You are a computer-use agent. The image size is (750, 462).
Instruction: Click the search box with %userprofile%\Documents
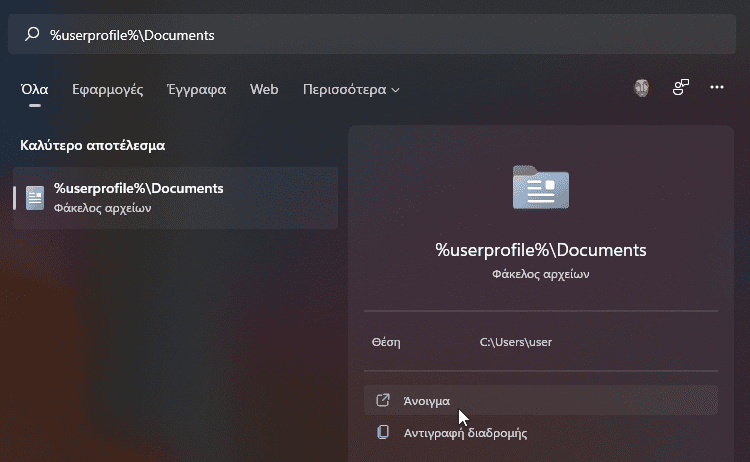[x=372, y=34]
